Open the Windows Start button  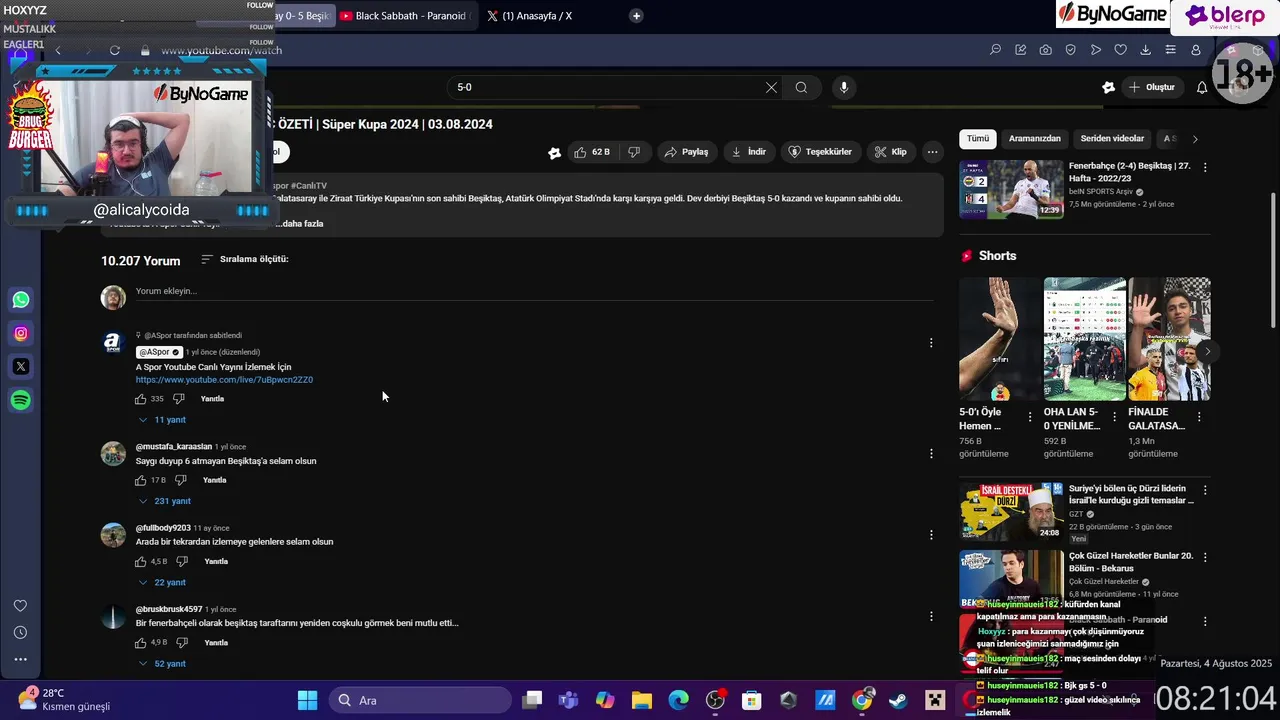tap(307, 700)
